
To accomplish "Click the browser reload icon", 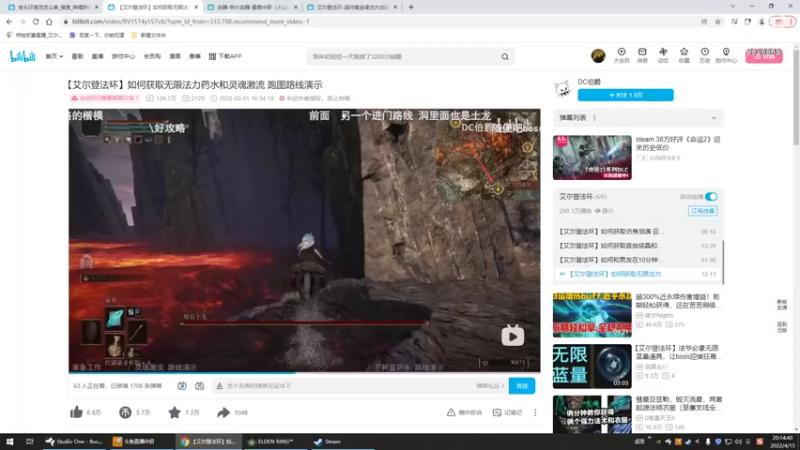I will click(x=36, y=22).
